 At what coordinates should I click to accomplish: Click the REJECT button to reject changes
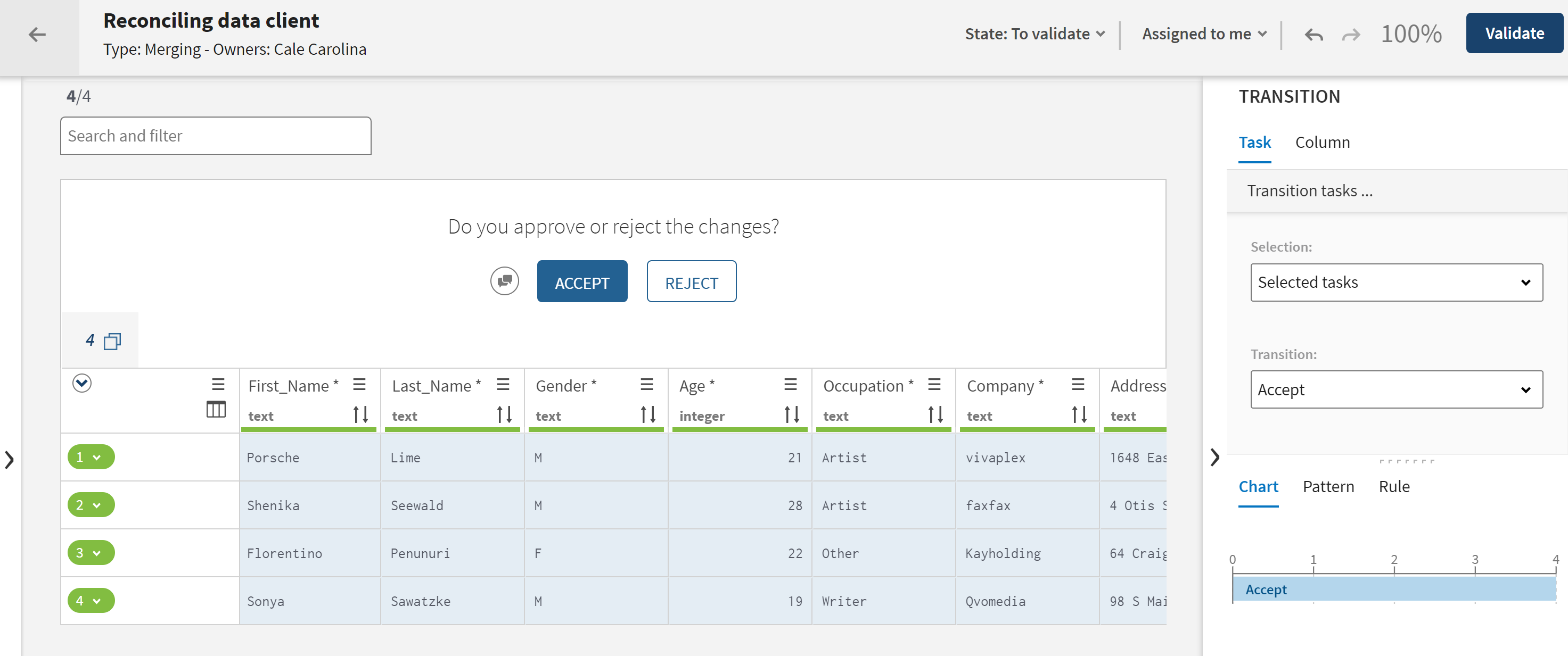[x=692, y=282]
